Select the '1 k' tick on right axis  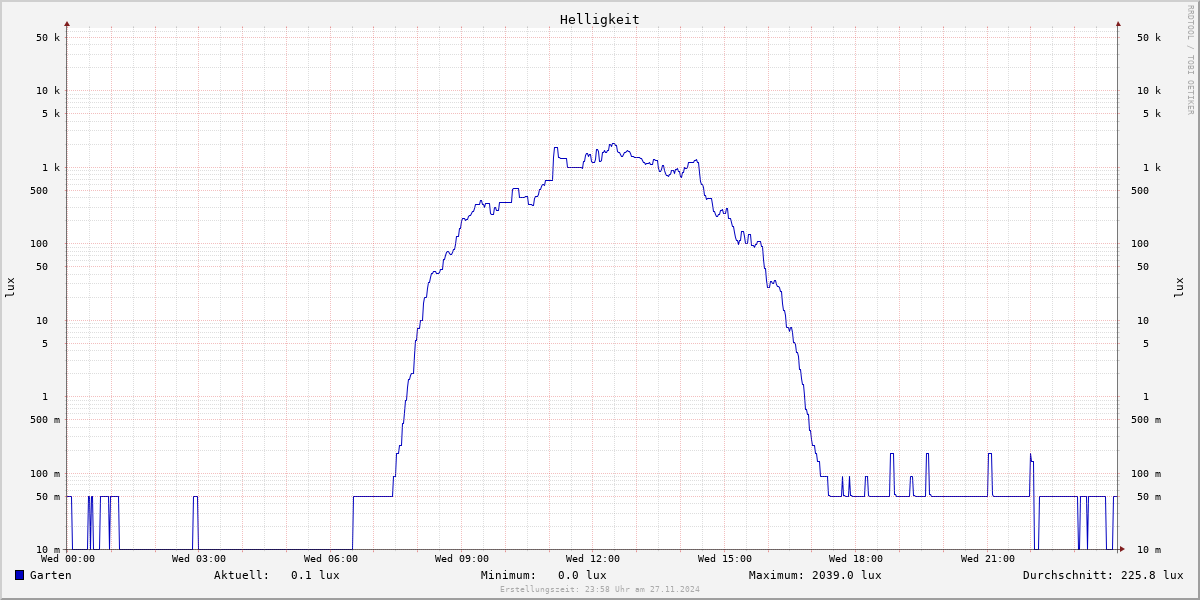1152,168
